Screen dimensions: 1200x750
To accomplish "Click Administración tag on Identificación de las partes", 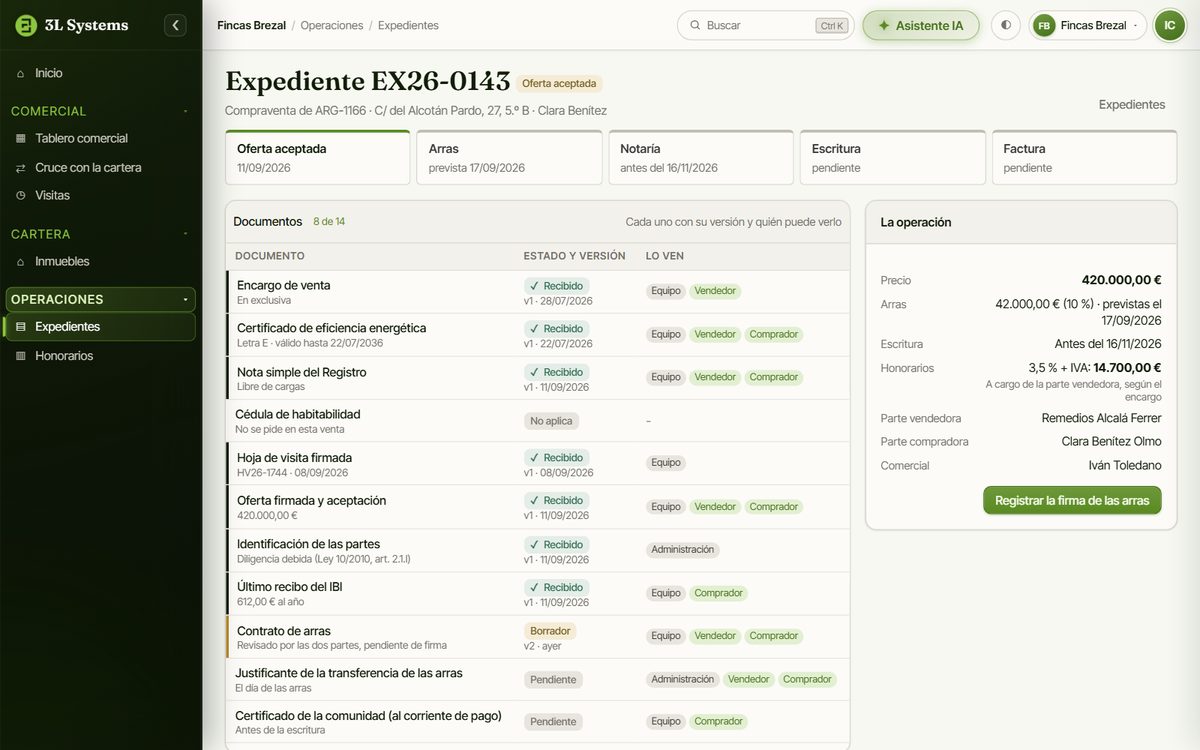I will tap(683, 549).
